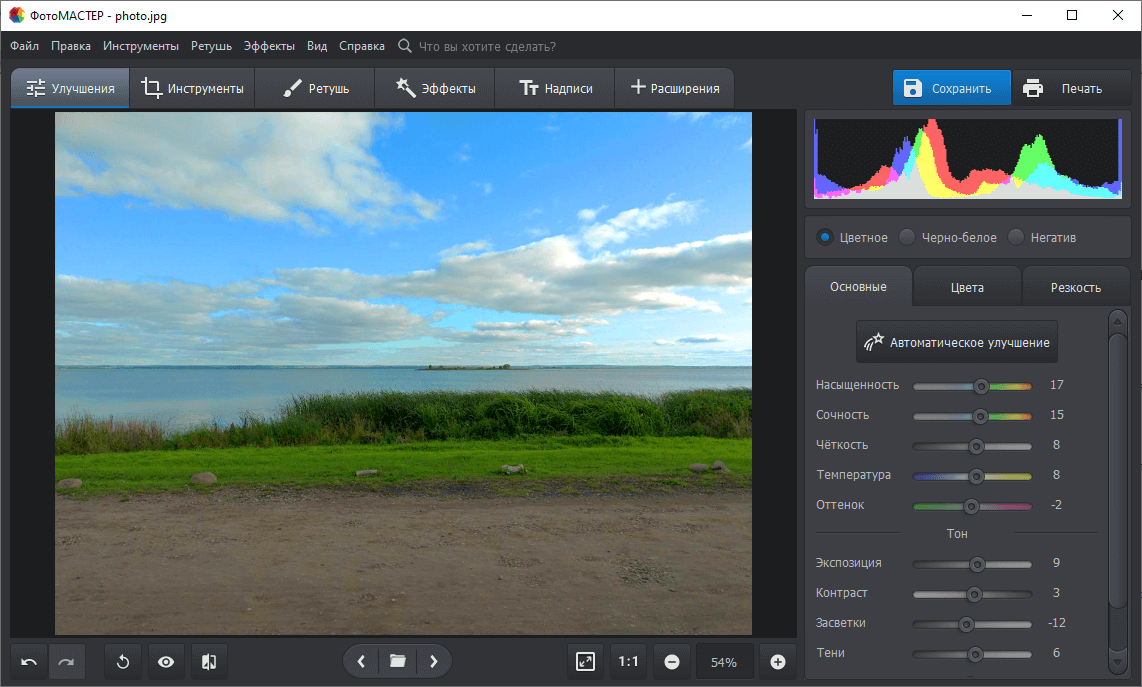
Task: Click the Автоматическое улучшение button
Action: pyautogui.click(x=957, y=342)
